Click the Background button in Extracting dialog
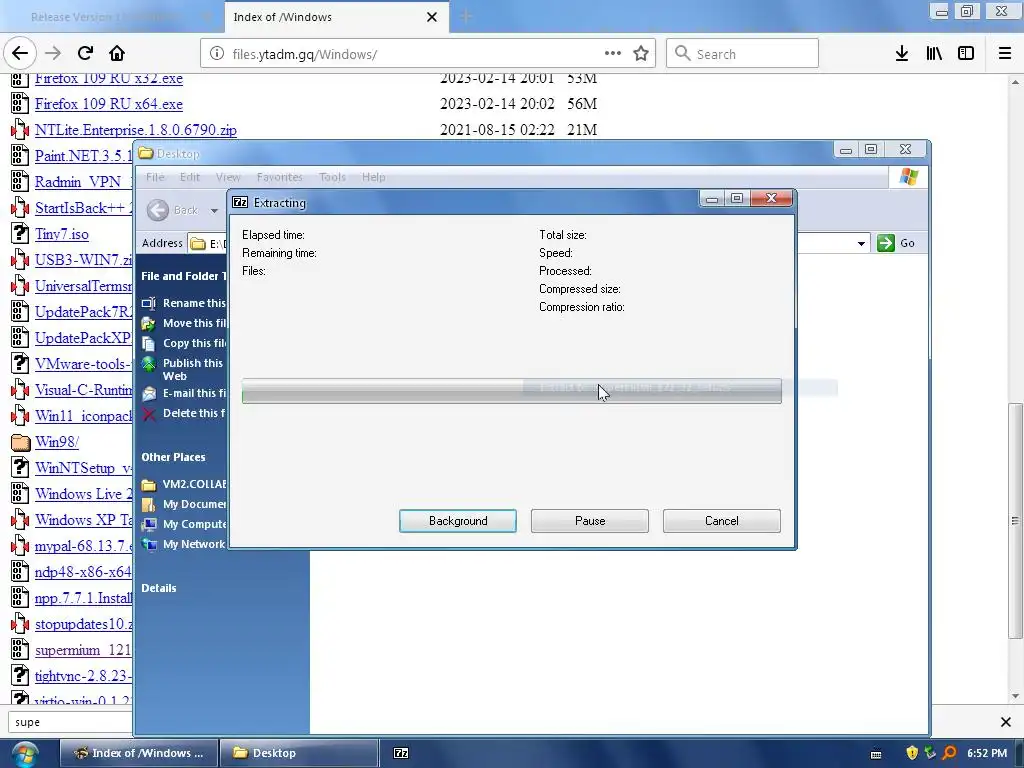This screenshot has width=1024, height=768. (x=458, y=521)
